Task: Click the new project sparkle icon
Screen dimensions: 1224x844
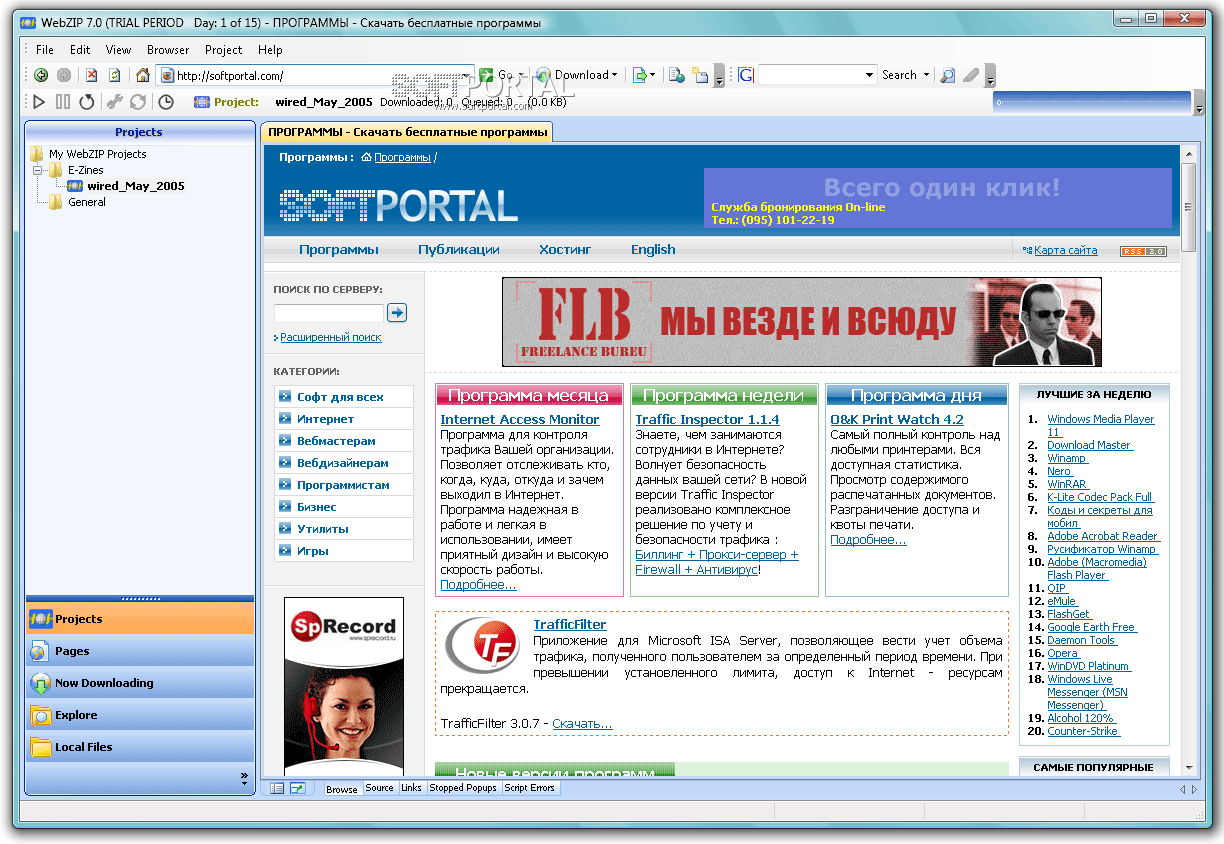Action: (x=700, y=75)
